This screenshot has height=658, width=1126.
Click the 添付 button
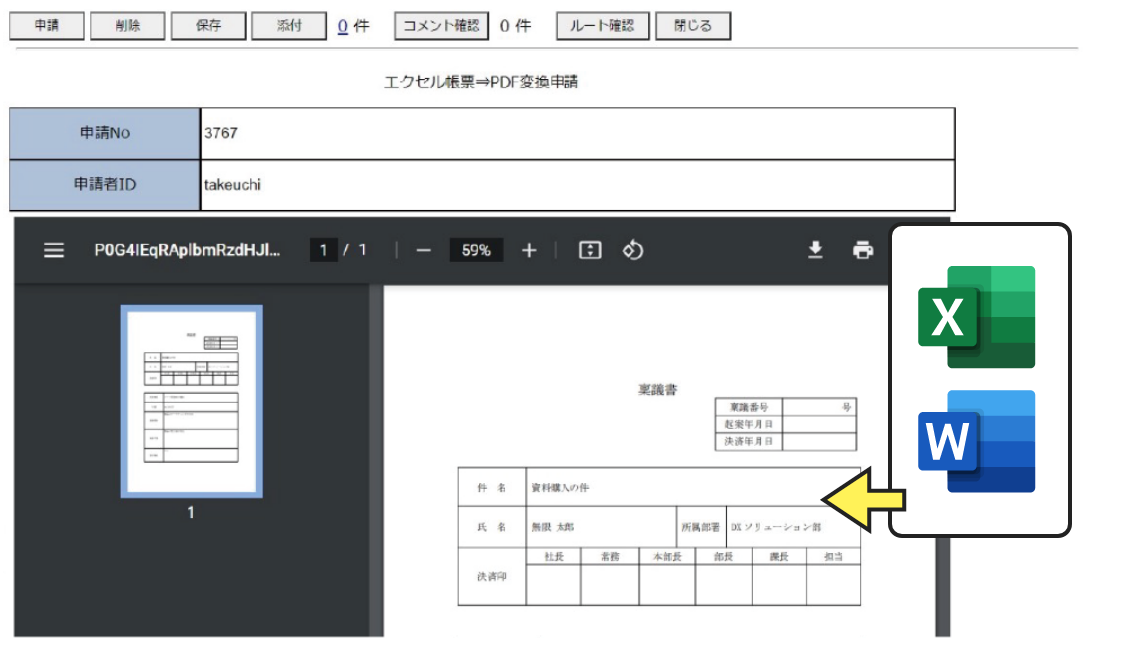tap(289, 26)
